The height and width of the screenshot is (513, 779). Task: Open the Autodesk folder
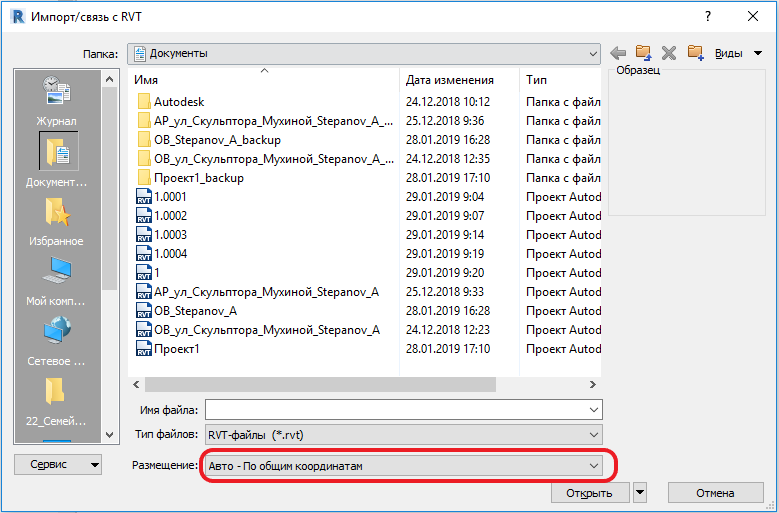(178, 102)
